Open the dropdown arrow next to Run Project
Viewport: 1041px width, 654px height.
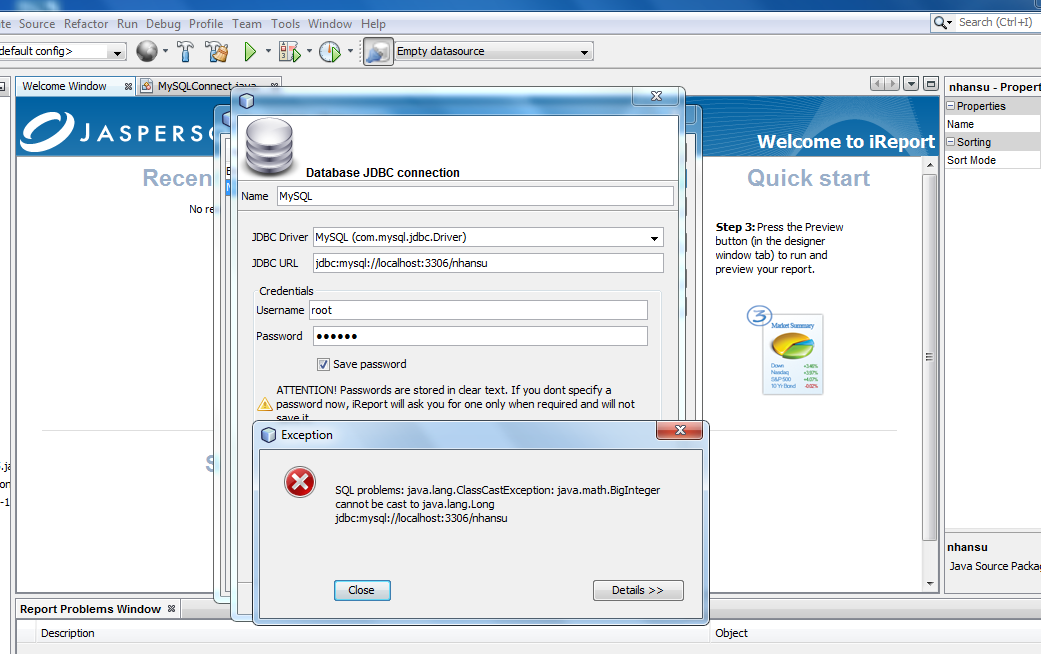pos(268,50)
